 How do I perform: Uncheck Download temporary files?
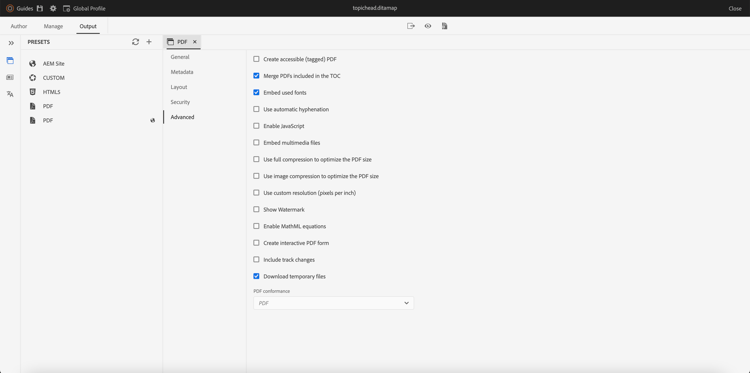(x=256, y=276)
